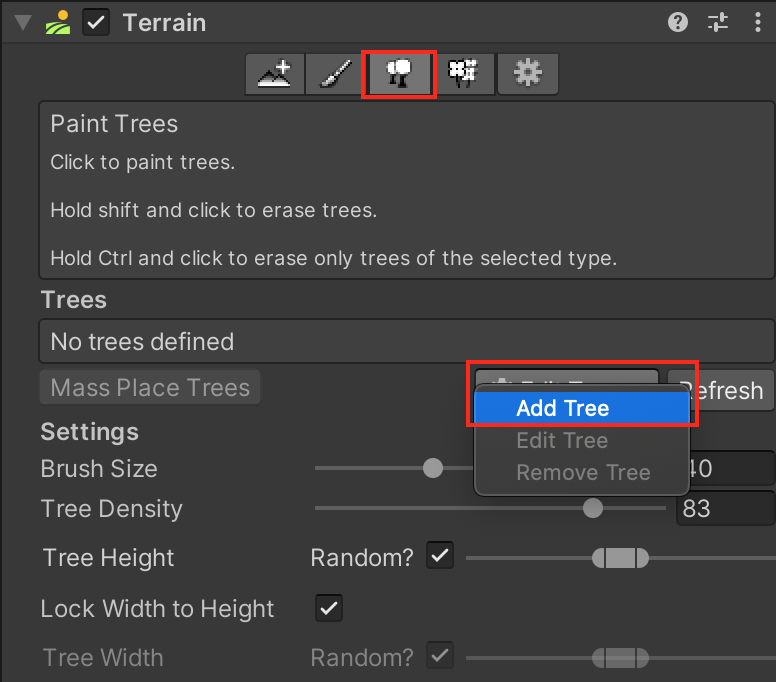This screenshot has width=776, height=682.
Task: Click the Terrain component icon
Action: (59, 22)
